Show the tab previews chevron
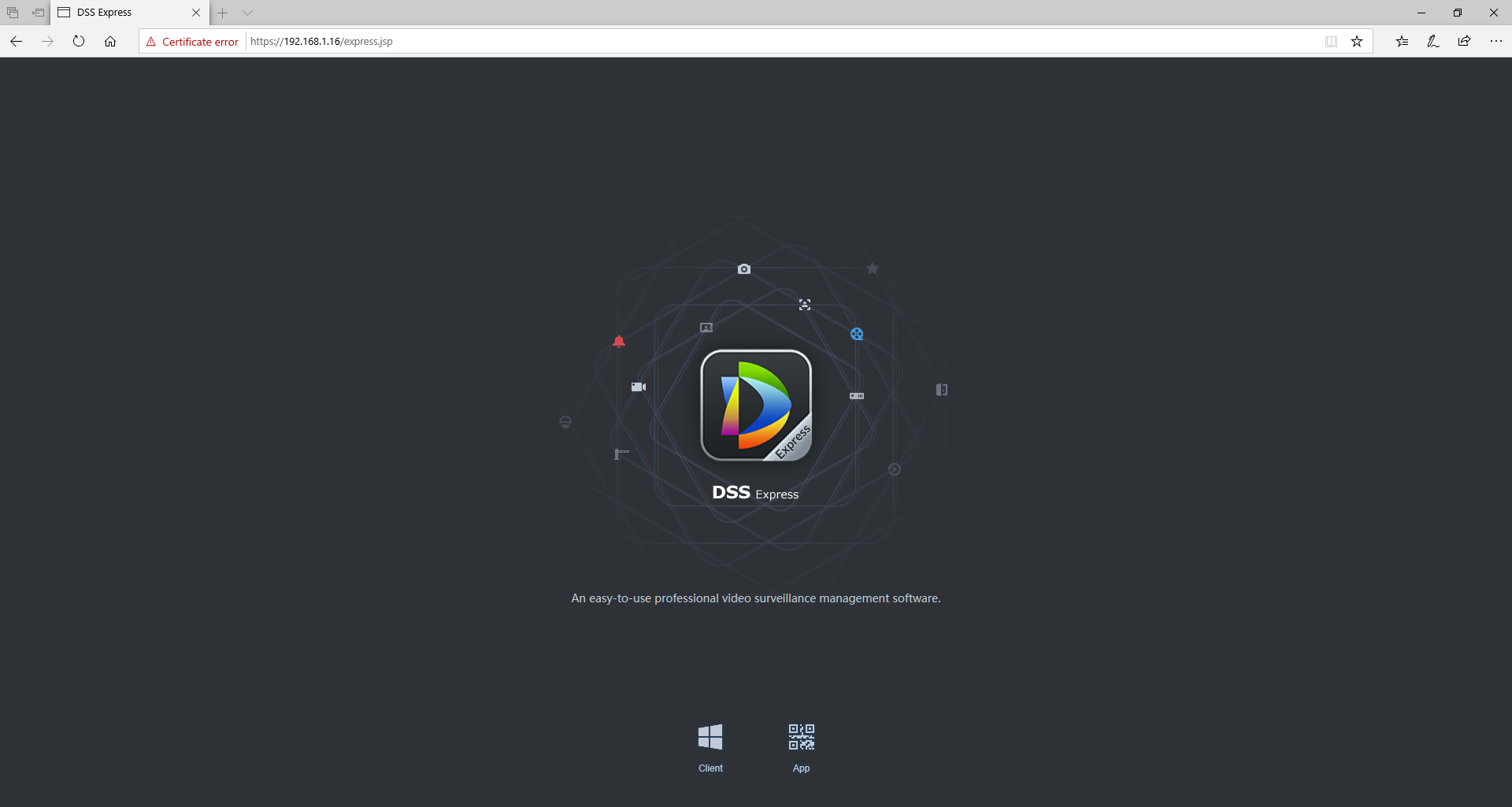The width and height of the screenshot is (1512, 807). 247,13
